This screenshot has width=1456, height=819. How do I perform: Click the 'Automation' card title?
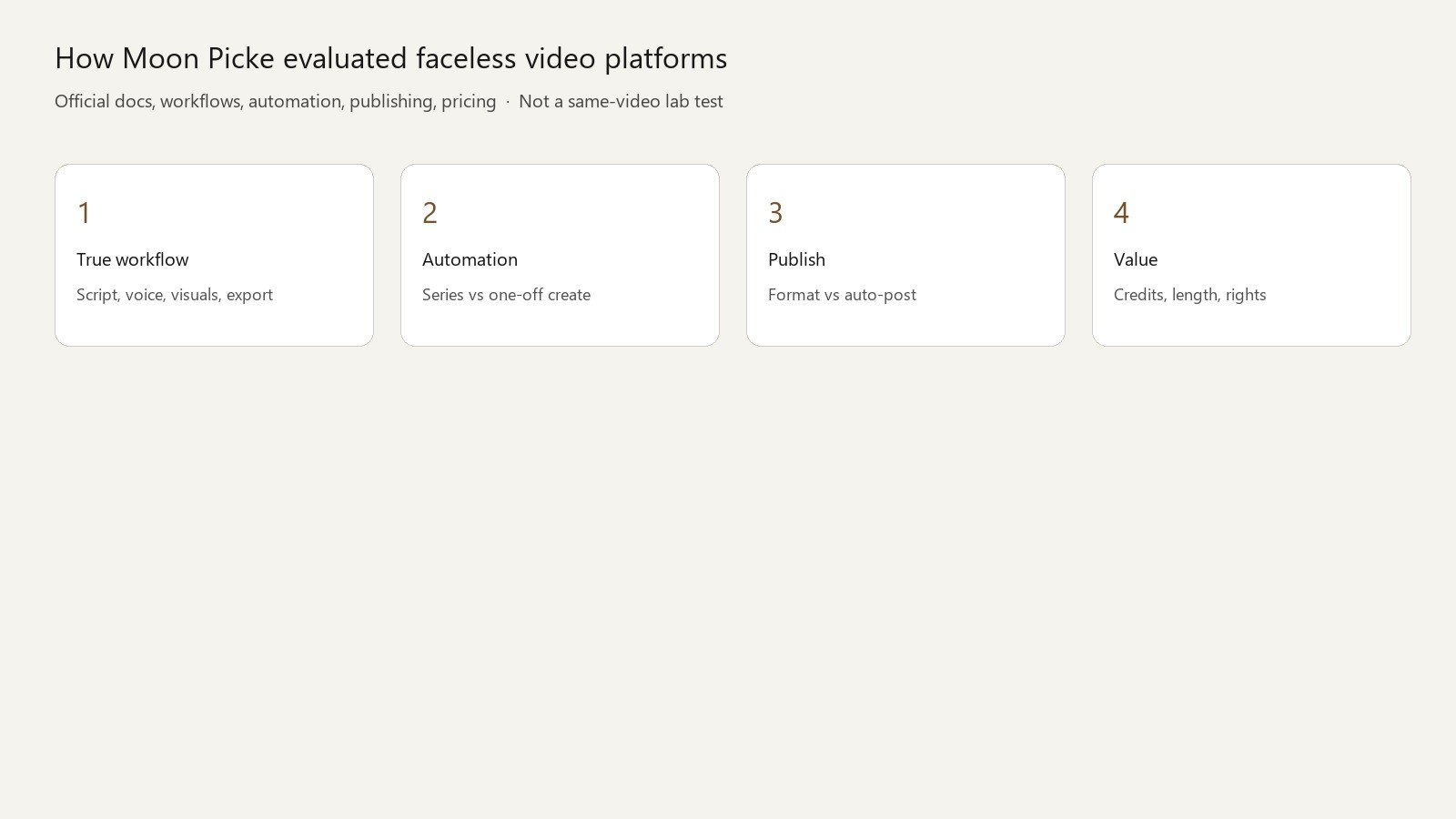pos(470,259)
